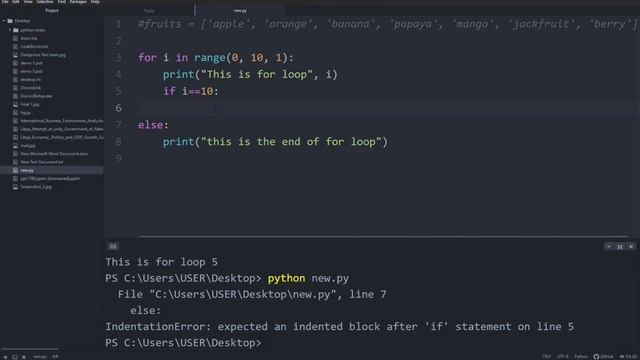Select highlighted new.py in the tree
640x360 pixels.
pos(52,170)
